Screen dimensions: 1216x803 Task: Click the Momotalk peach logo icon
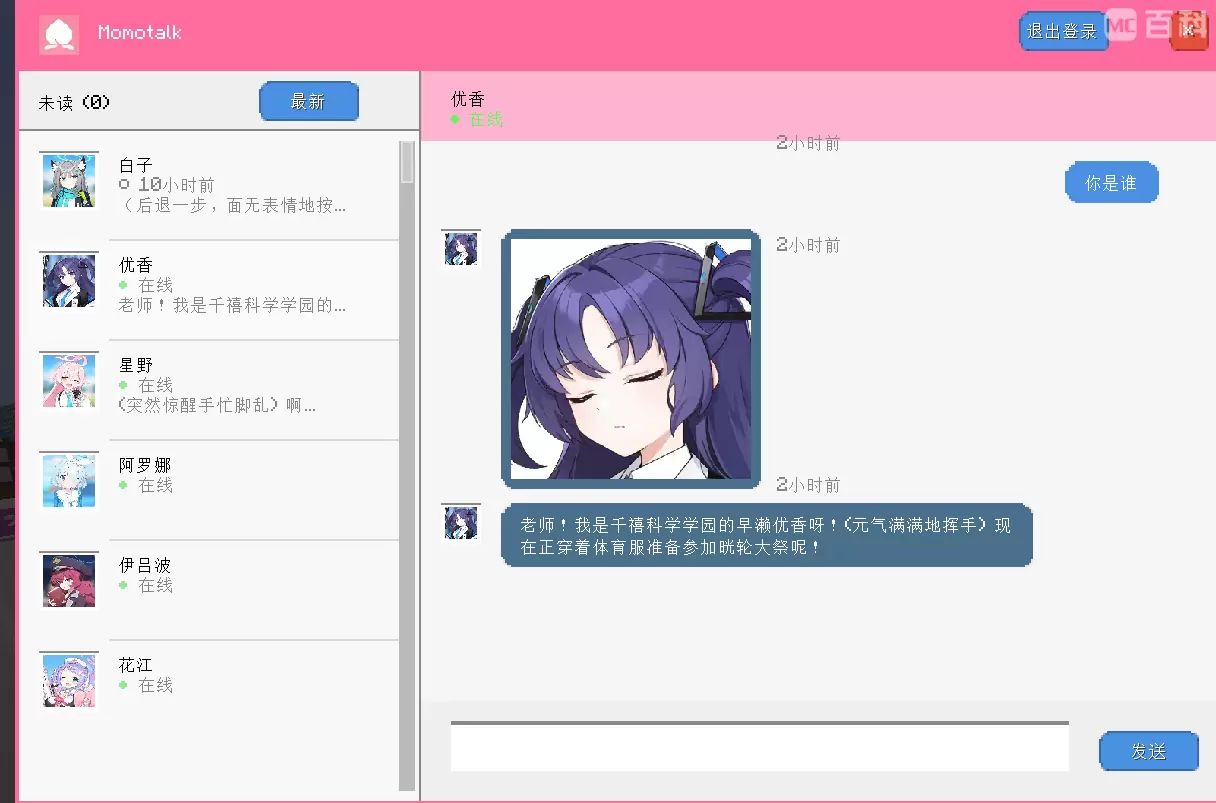pos(58,34)
